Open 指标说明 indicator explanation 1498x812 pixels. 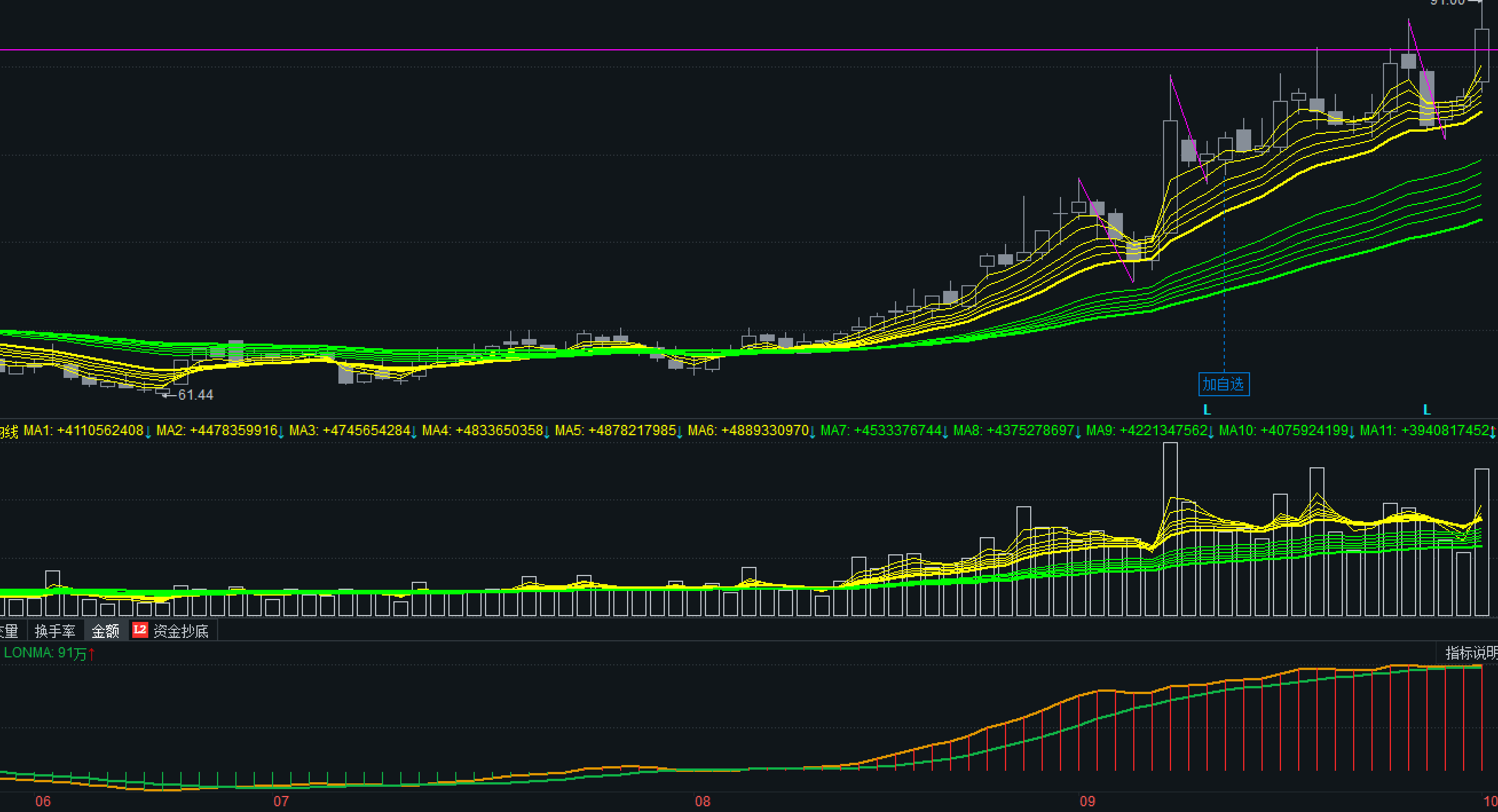tap(1471, 653)
